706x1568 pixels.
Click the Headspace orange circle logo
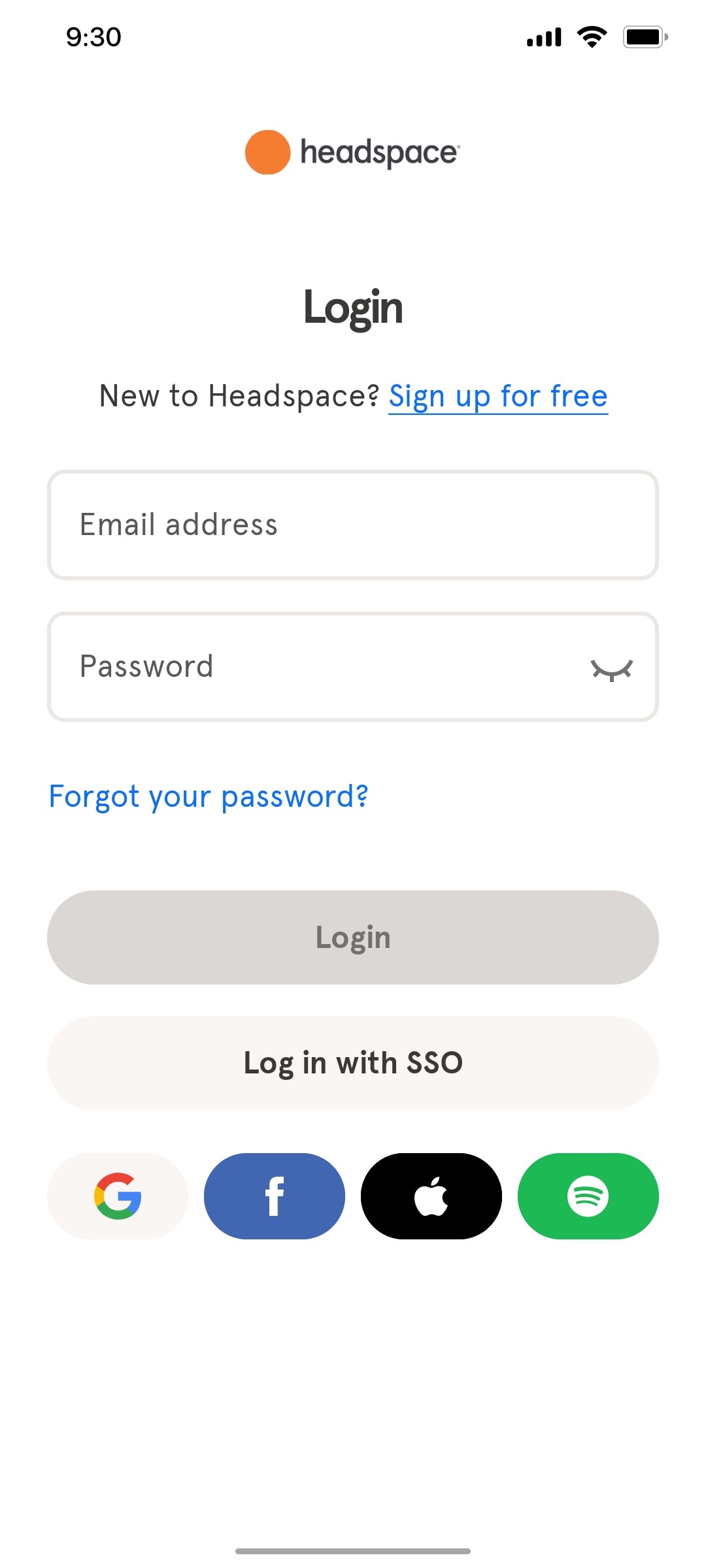click(x=266, y=152)
